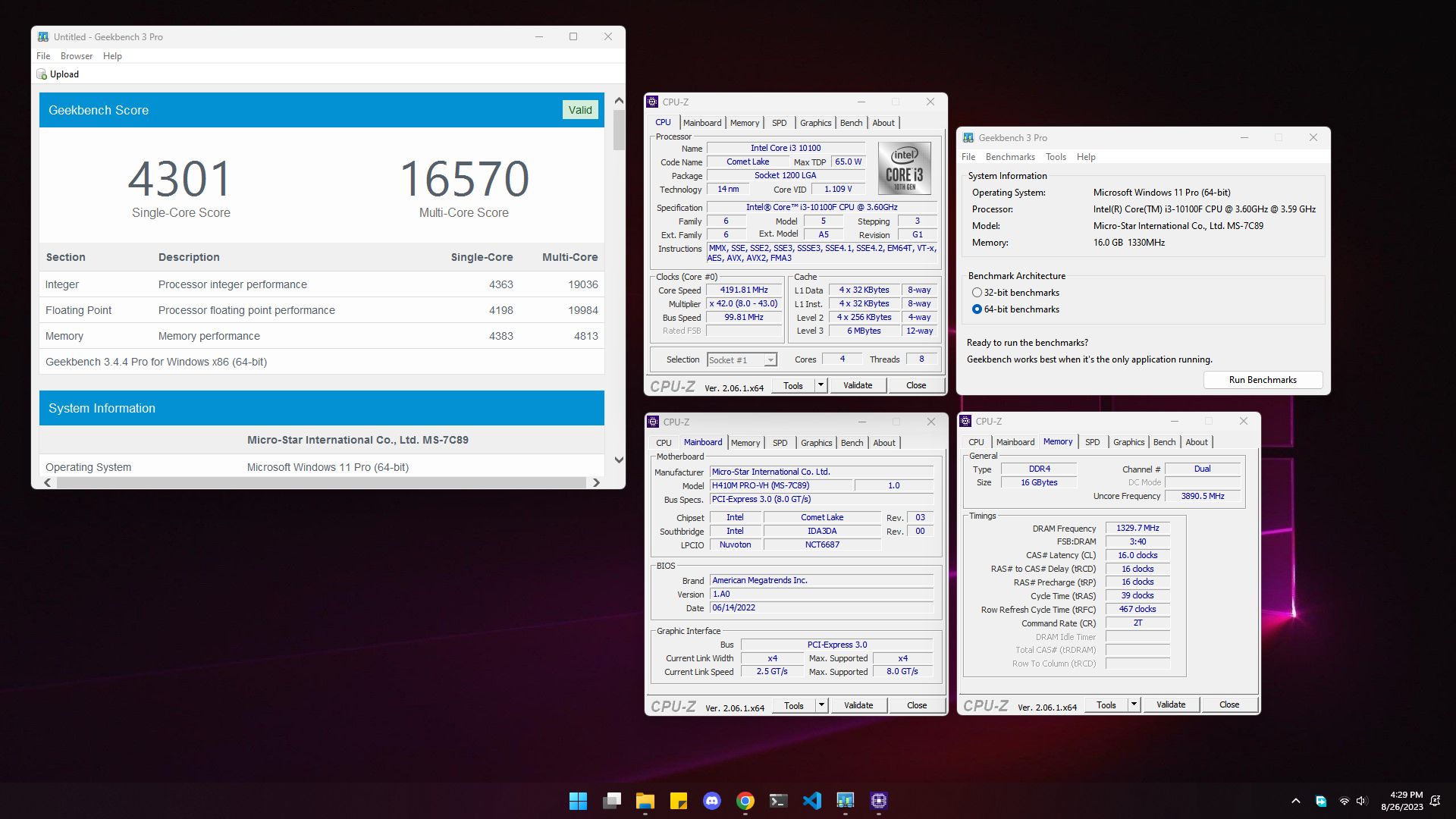Viewport: 1456px width, 819px height.
Task: Click Validate in the CPU-Z Memory window
Action: click(1171, 704)
